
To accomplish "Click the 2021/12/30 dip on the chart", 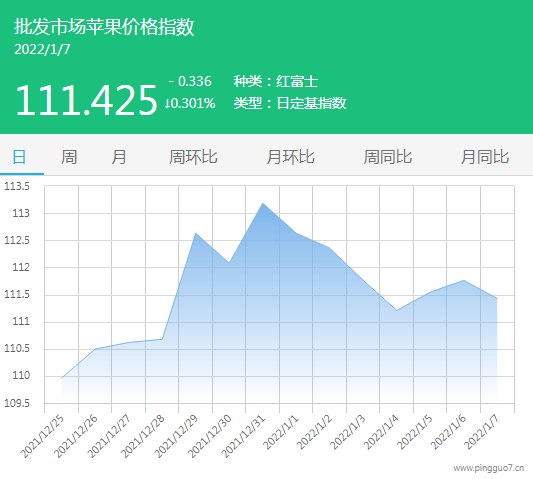I will coord(229,262).
